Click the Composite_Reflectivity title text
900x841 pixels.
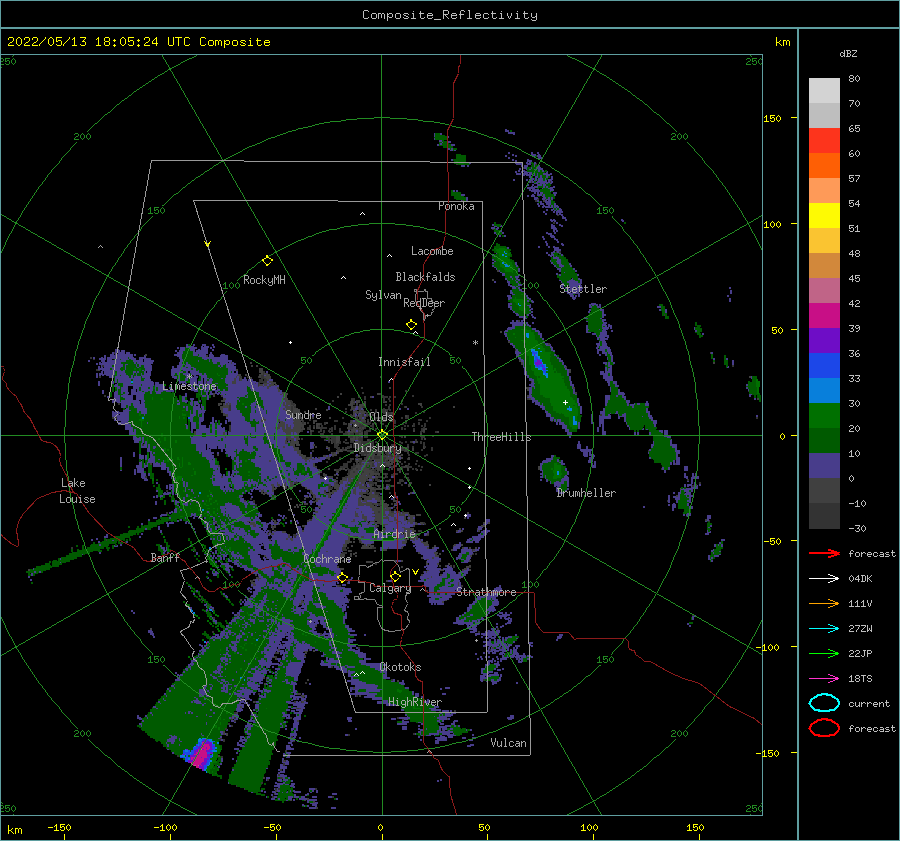coord(450,15)
